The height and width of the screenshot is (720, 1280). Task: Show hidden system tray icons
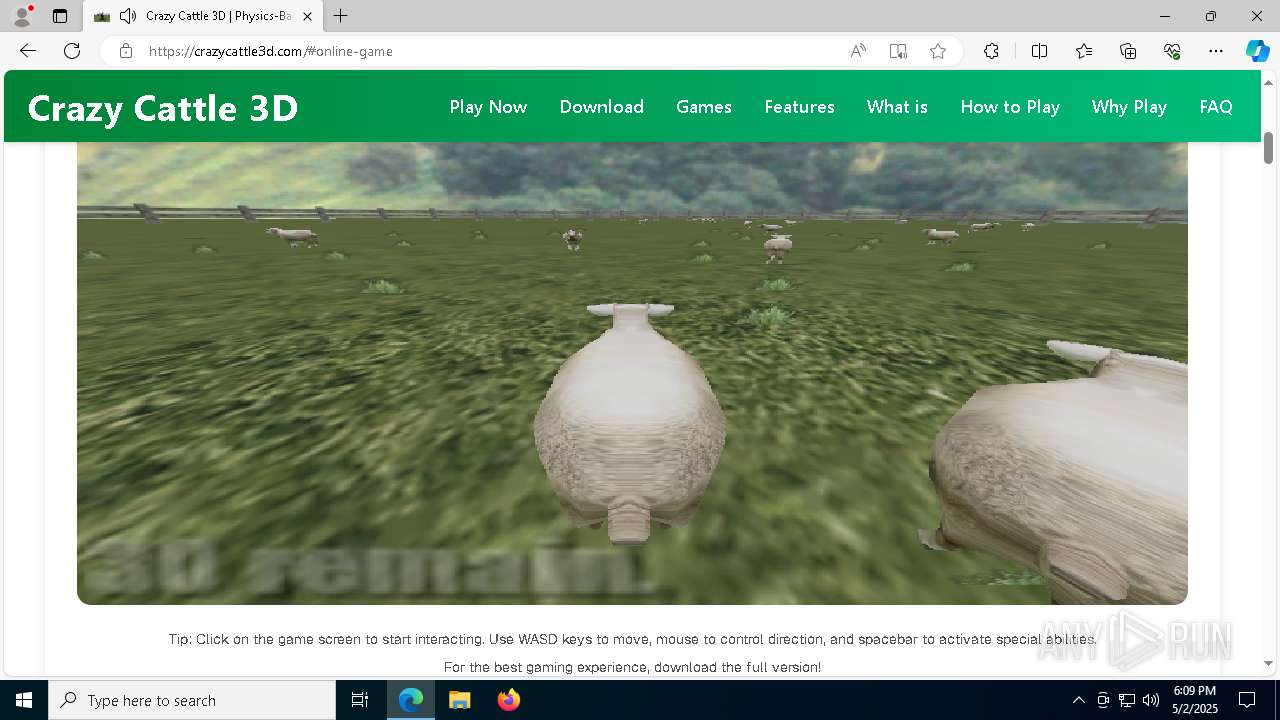1078,700
